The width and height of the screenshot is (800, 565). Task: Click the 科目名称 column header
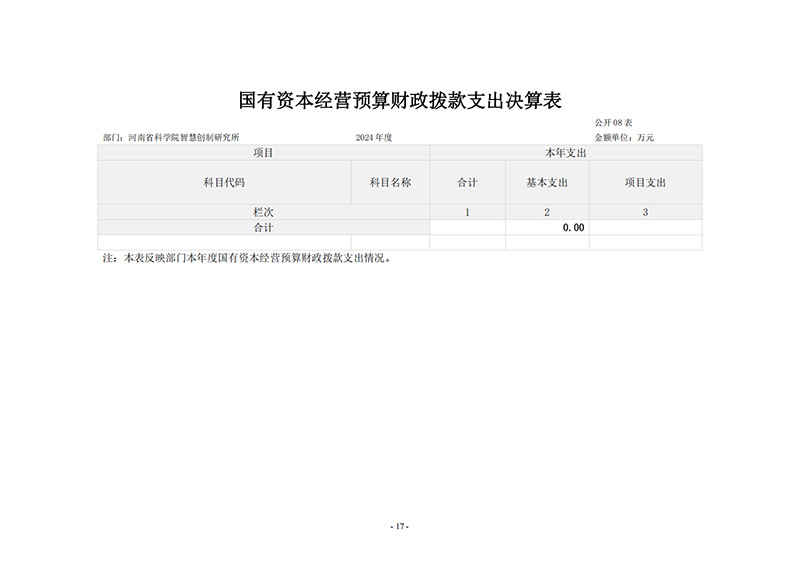(390, 183)
